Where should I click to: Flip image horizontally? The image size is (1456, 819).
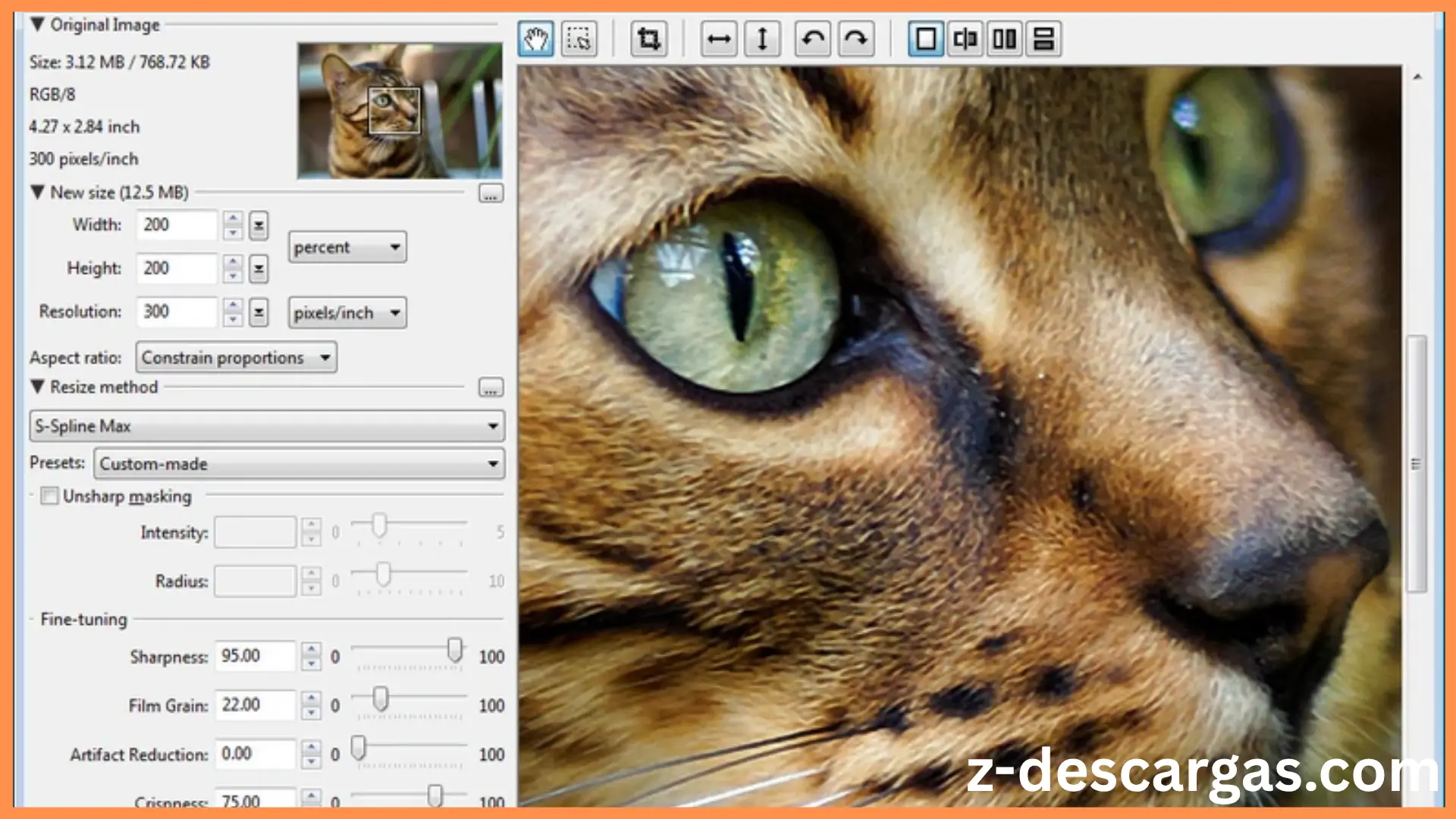tap(719, 39)
